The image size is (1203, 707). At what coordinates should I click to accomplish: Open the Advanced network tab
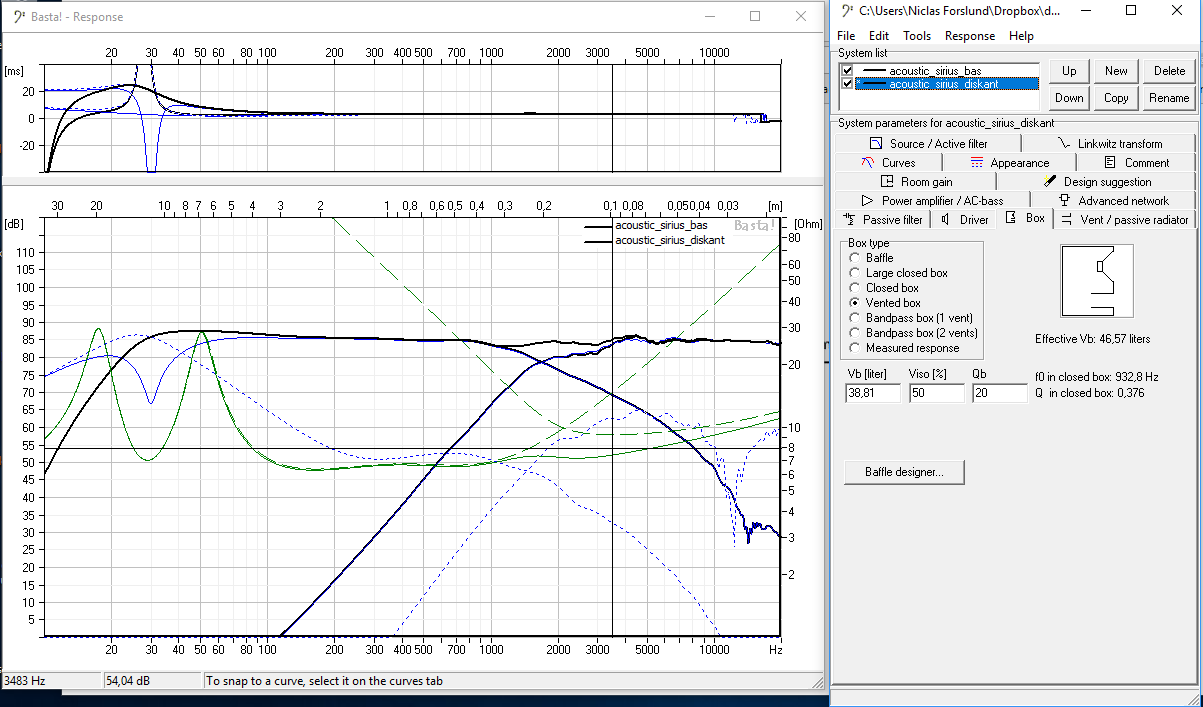pyautogui.click(x=1112, y=200)
